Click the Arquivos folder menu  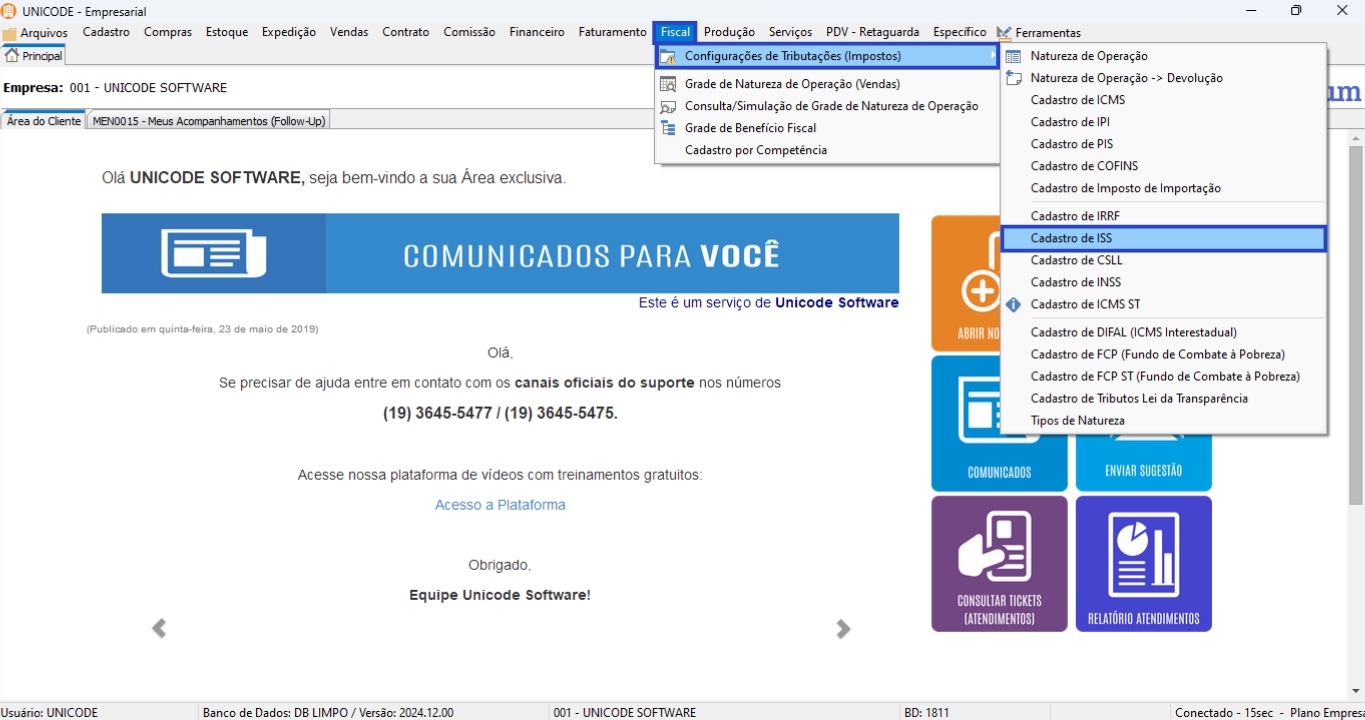[36, 33]
